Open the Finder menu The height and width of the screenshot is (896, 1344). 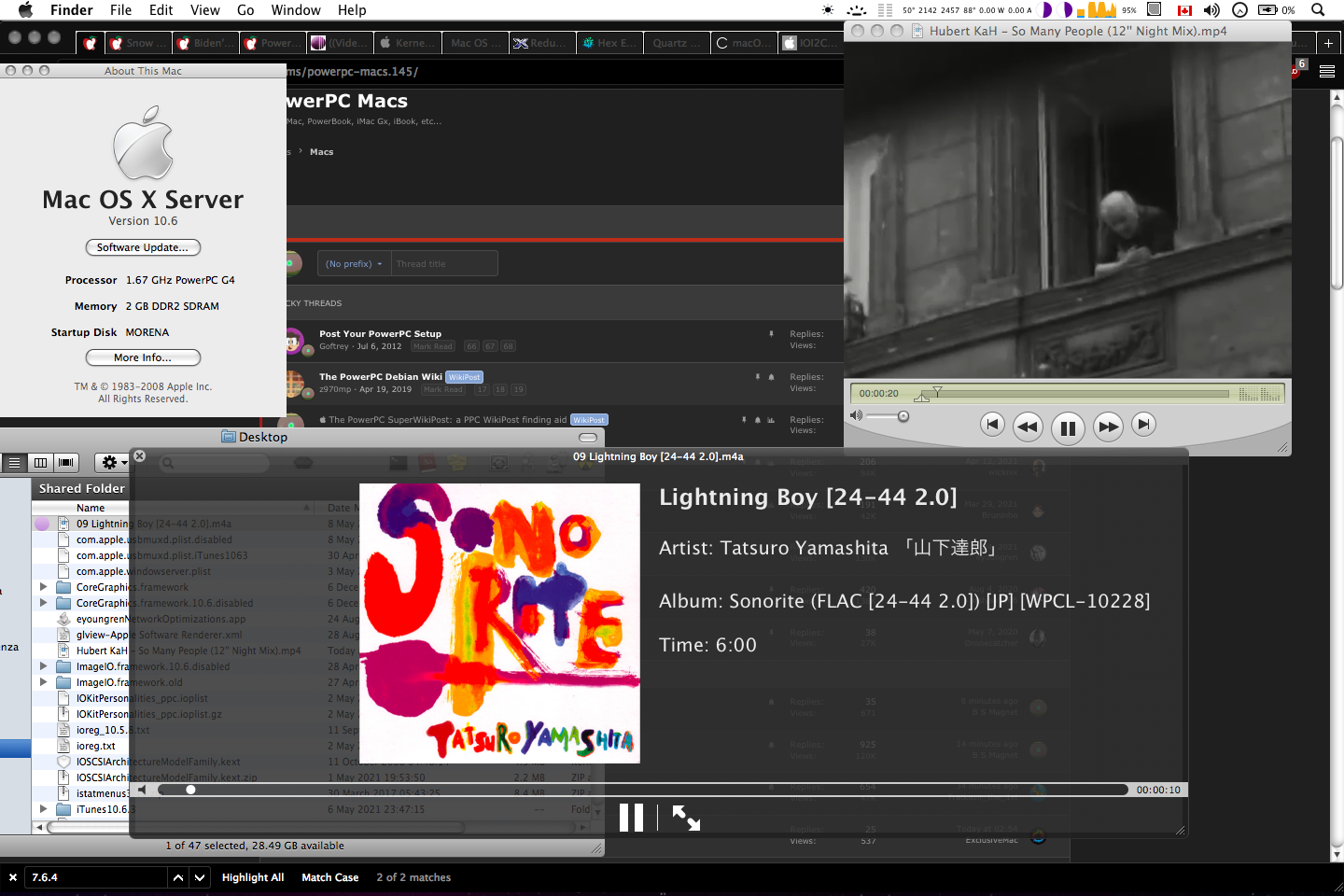point(71,10)
